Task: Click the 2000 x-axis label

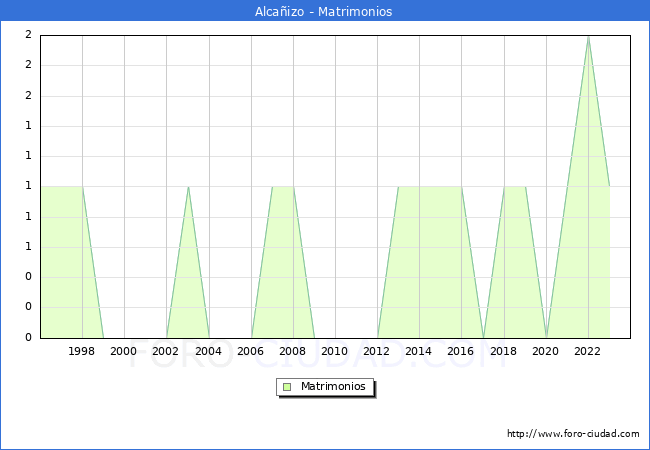Action: [124, 351]
